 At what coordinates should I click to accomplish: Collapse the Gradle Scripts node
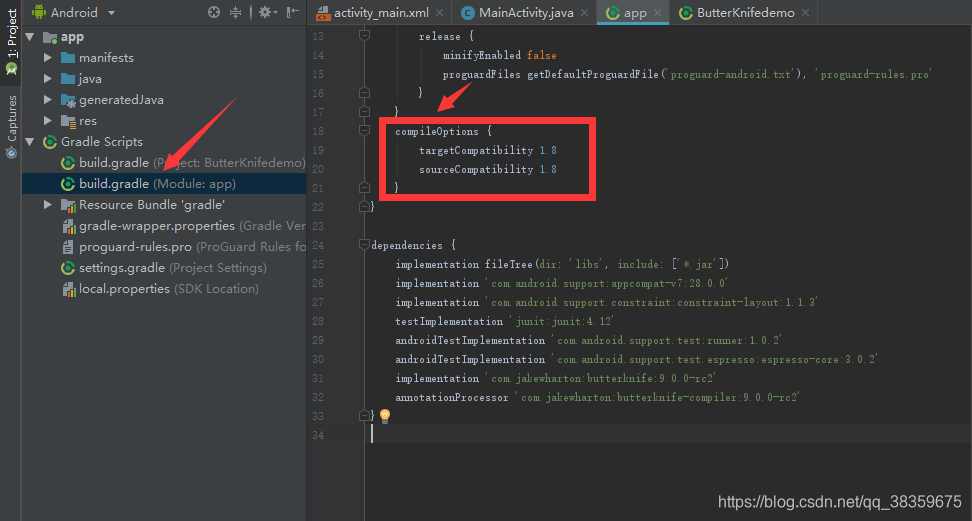pyautogui.click(x=30, y=141)
